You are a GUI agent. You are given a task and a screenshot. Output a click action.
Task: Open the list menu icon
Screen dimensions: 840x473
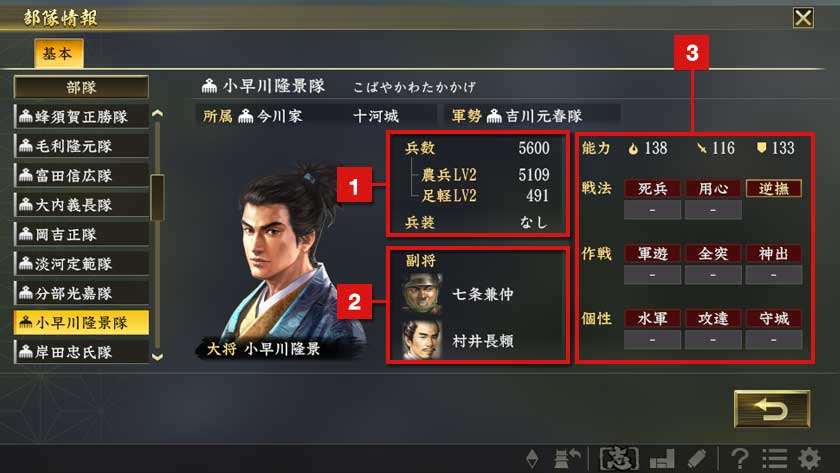[775, 459]
